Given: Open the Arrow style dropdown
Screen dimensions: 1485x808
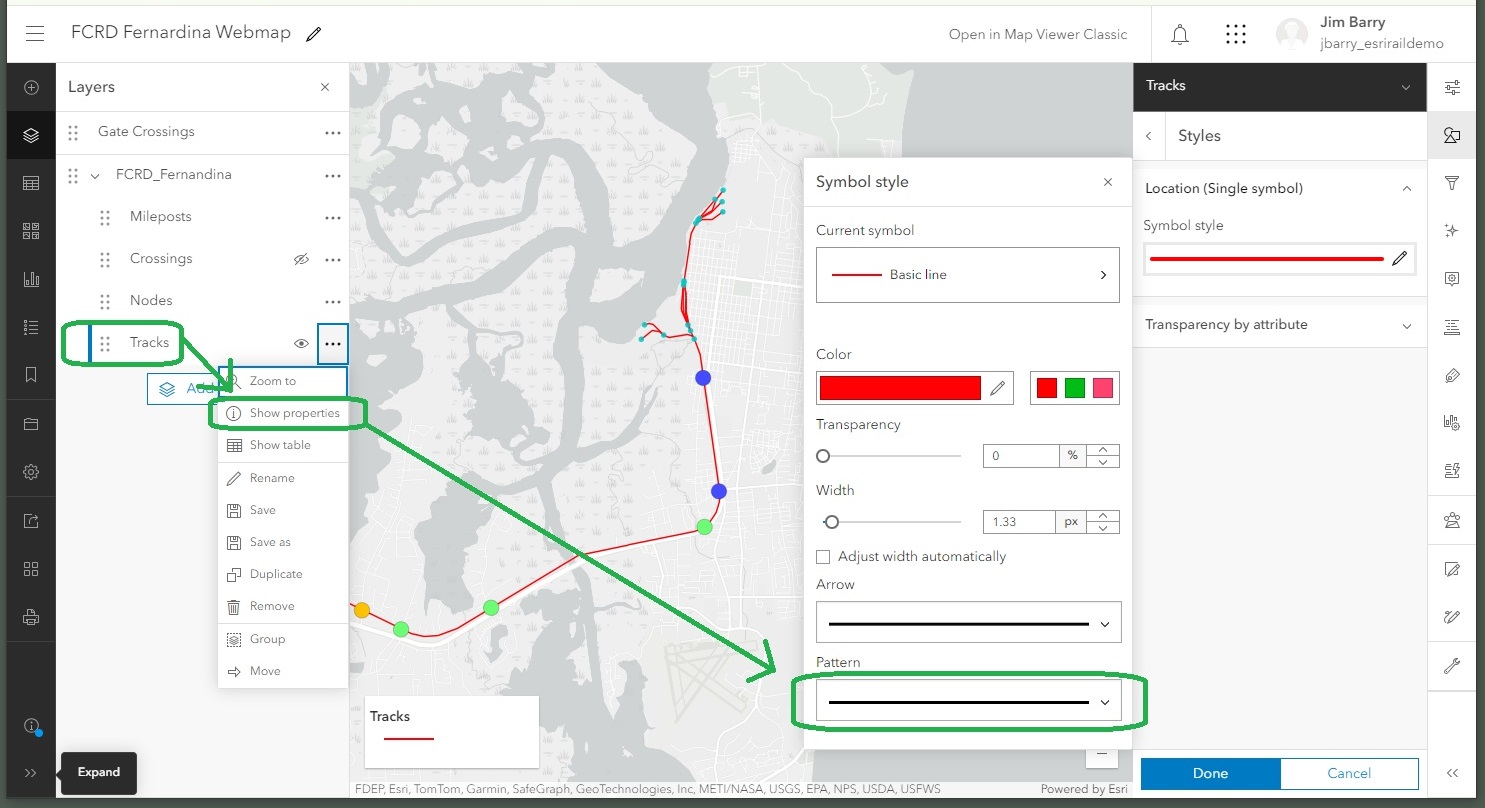Looking at the screenshot, I should pos(966,621).
